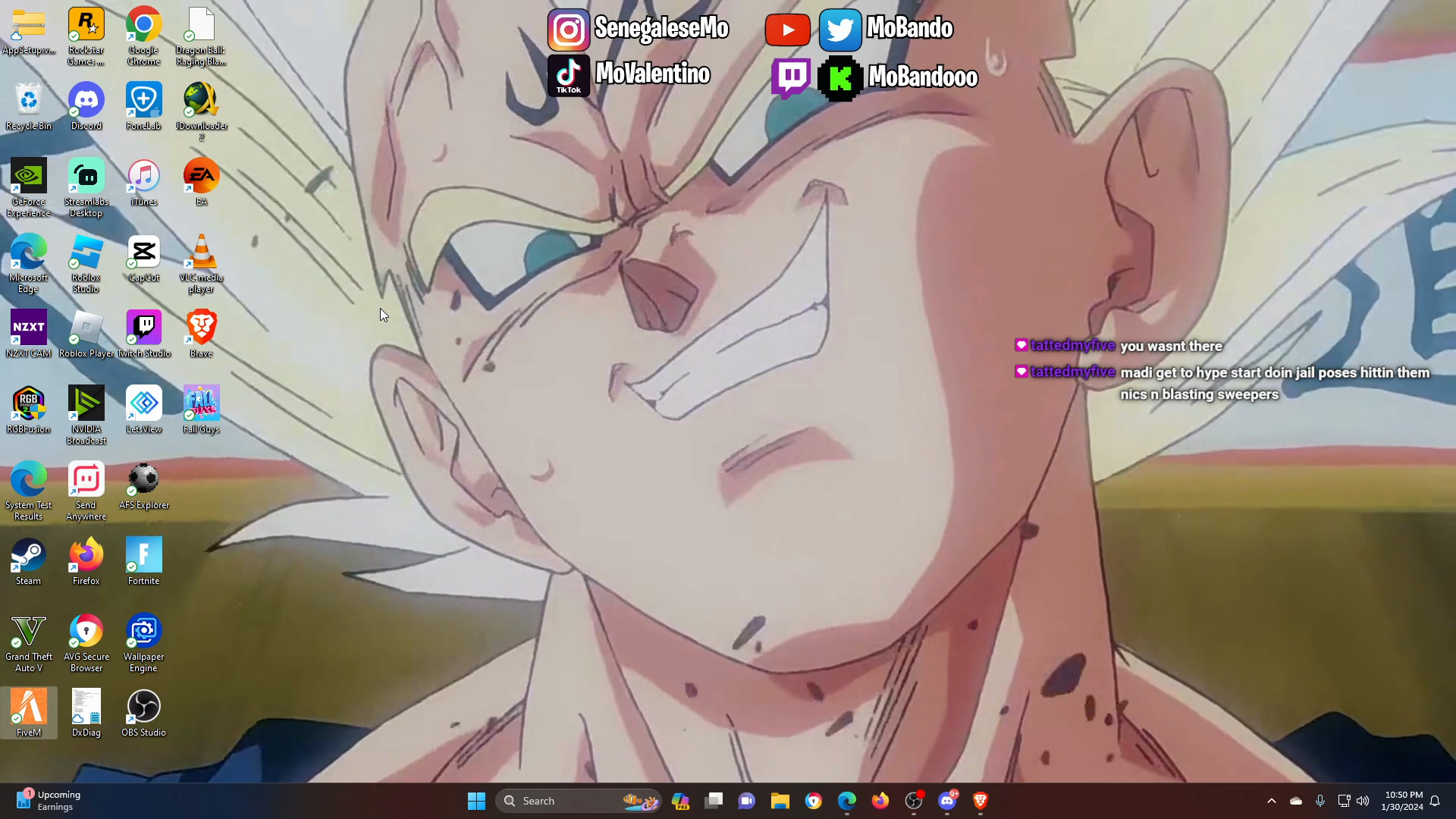
Task: Select the JDownloader 2 desktop icon
Action: point(201,111)
